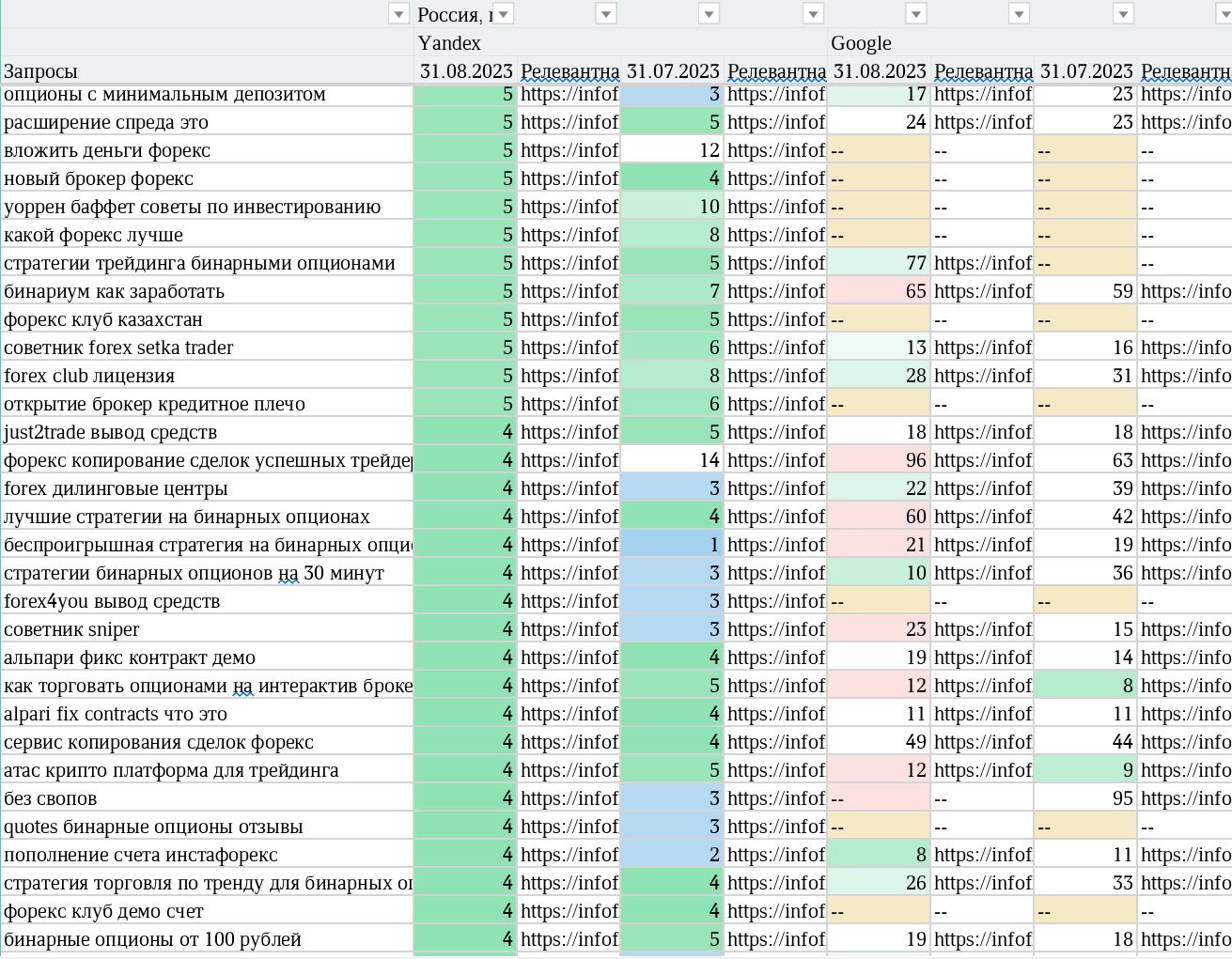
Task: Open first Yandex URL in "форекс клуб казахстан" row
Action: pos(569,319)
